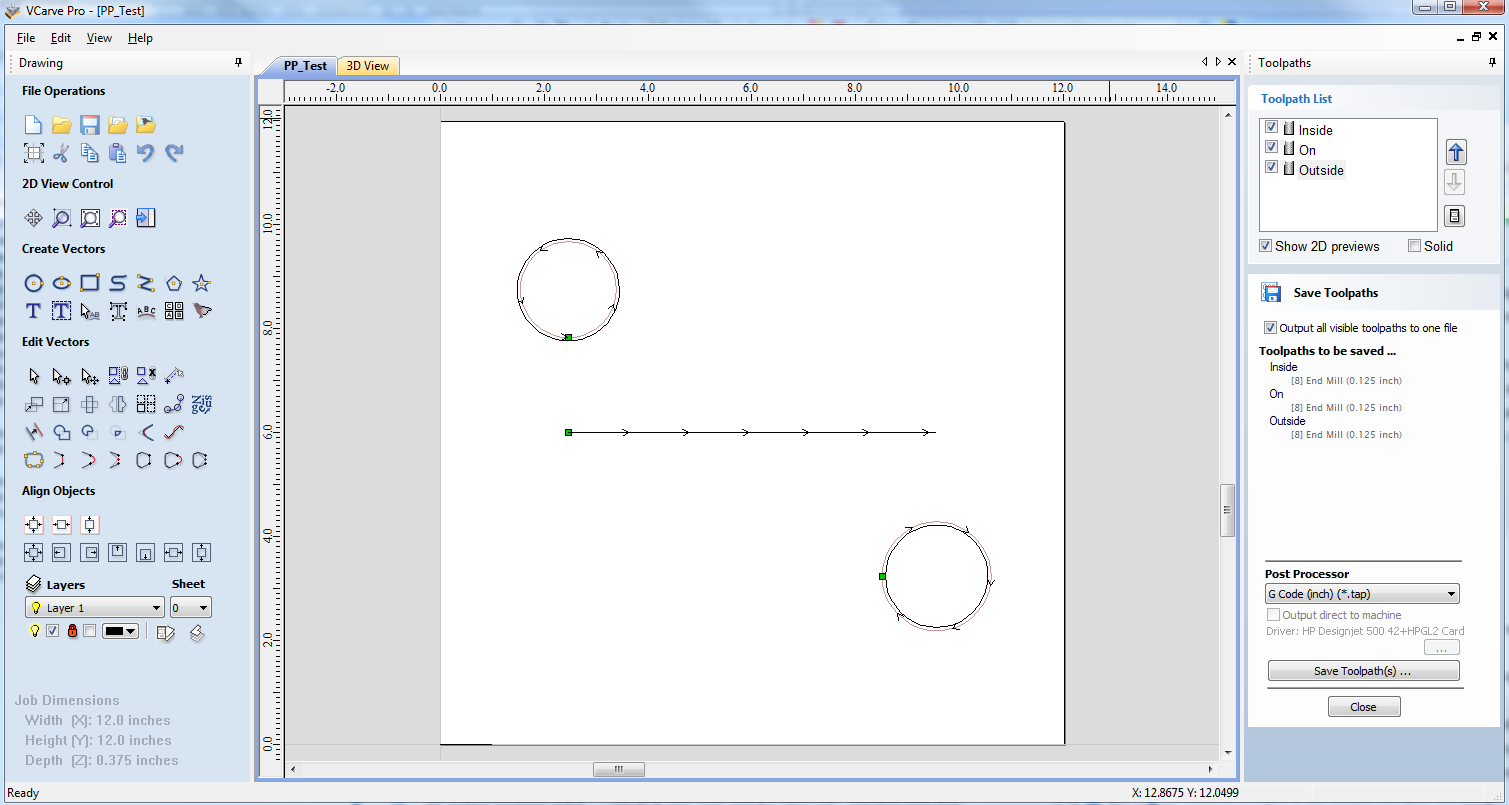Select the Draw Text tool

[33, 311]
